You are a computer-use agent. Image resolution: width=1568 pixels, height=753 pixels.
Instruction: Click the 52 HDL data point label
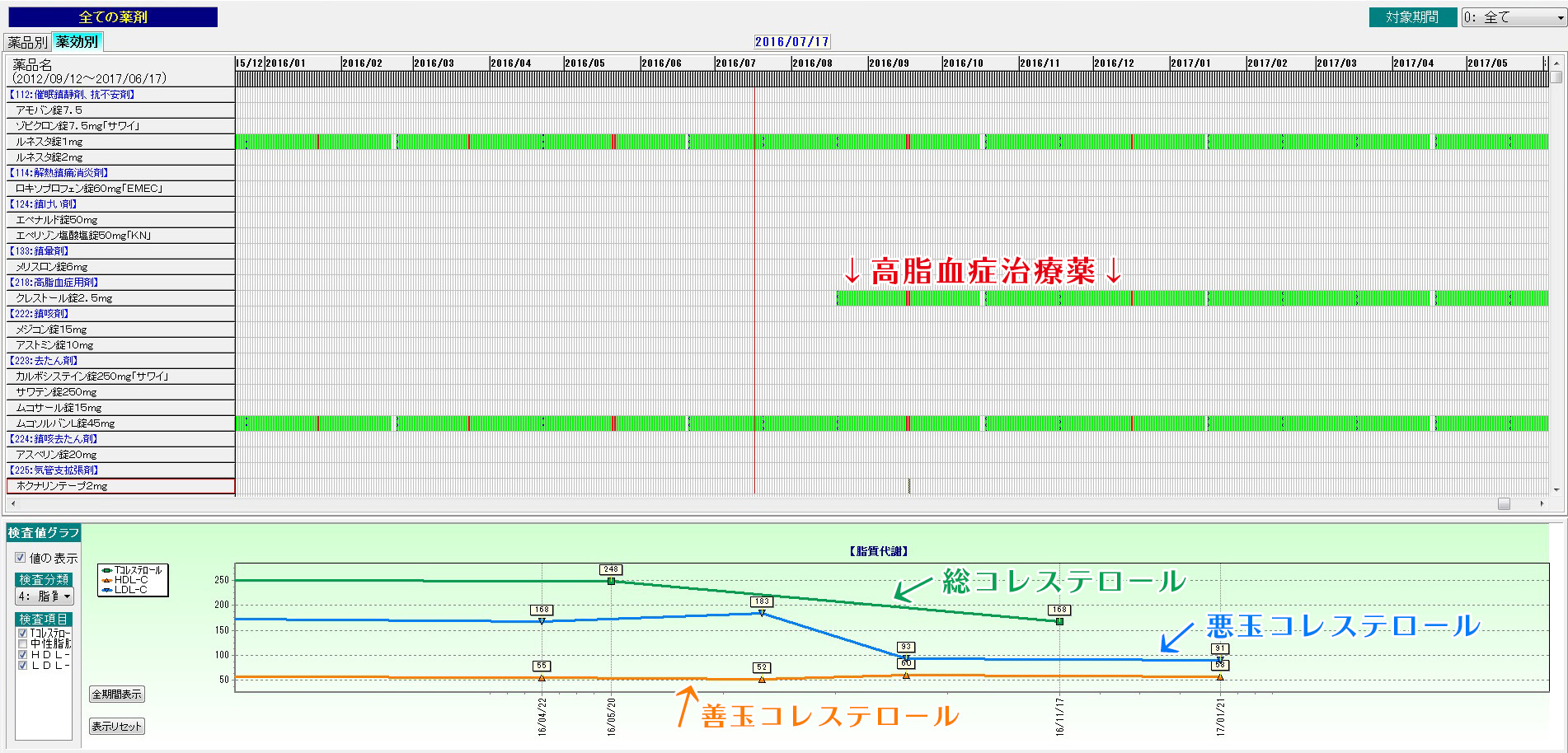click(762, 667)
